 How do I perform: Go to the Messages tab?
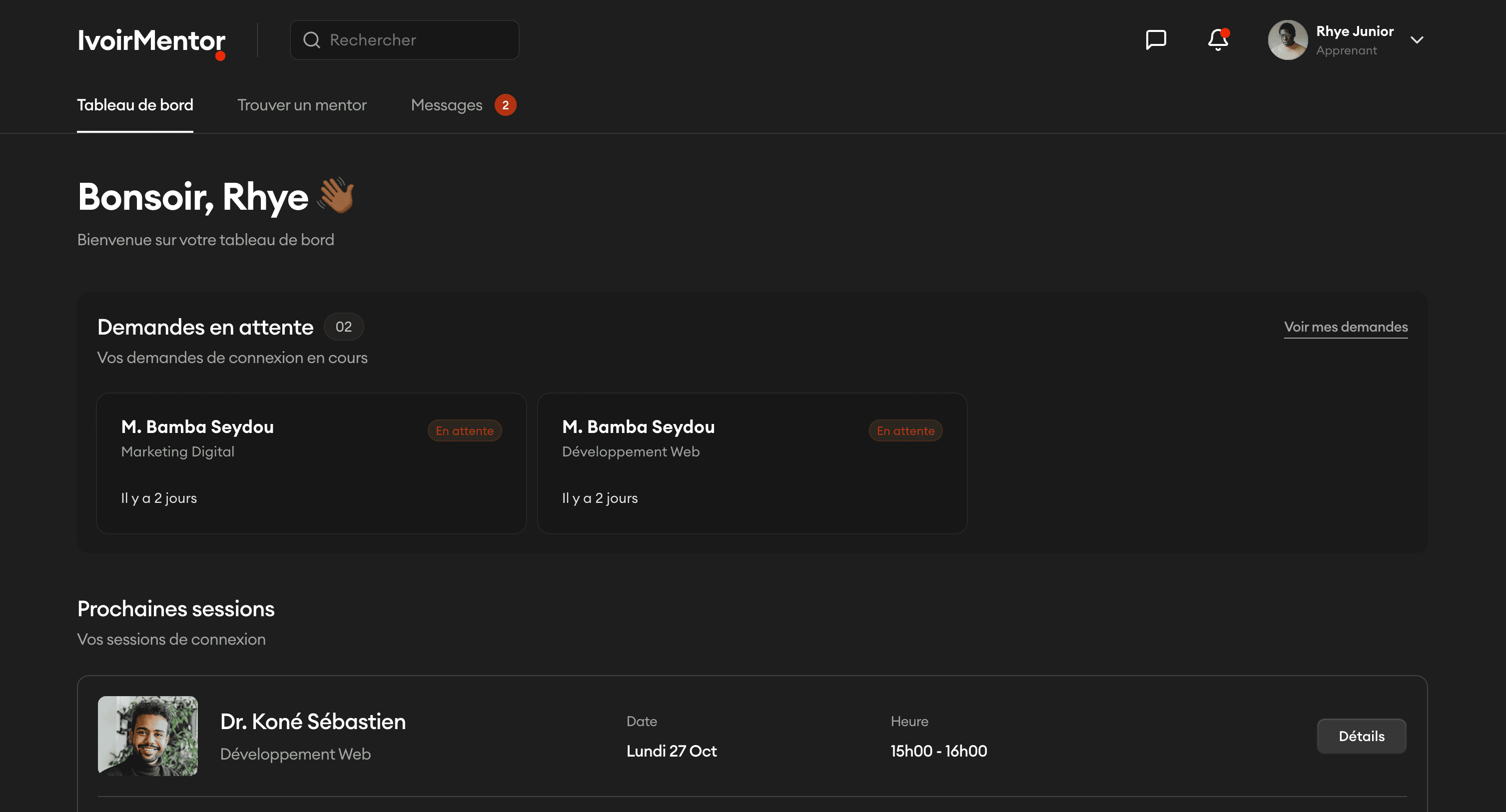446,105
